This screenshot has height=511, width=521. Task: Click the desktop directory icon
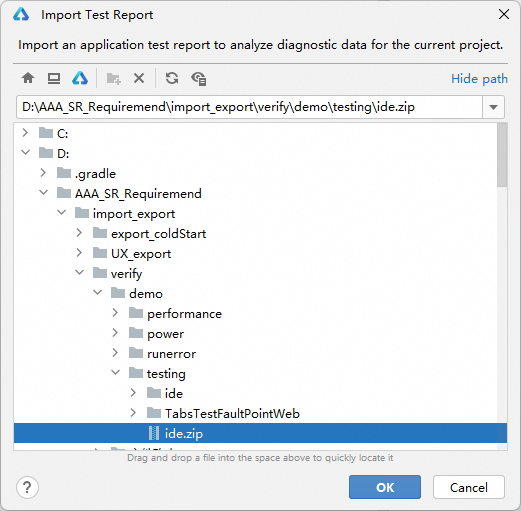click(x=54, y=79)
